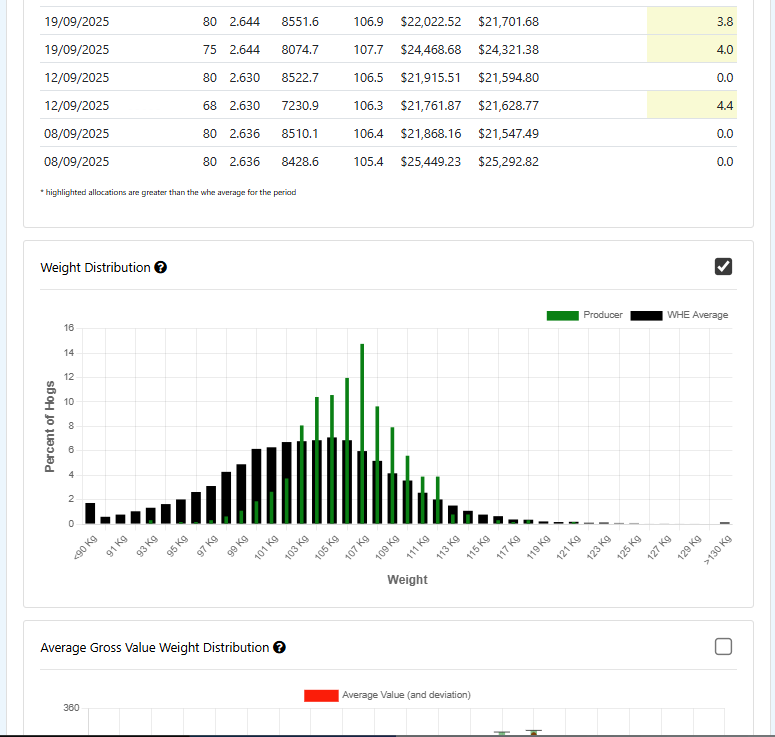Click the red Average Value legend swatch
This screenshot has width=775, height=737.
[x=321, y=695]
